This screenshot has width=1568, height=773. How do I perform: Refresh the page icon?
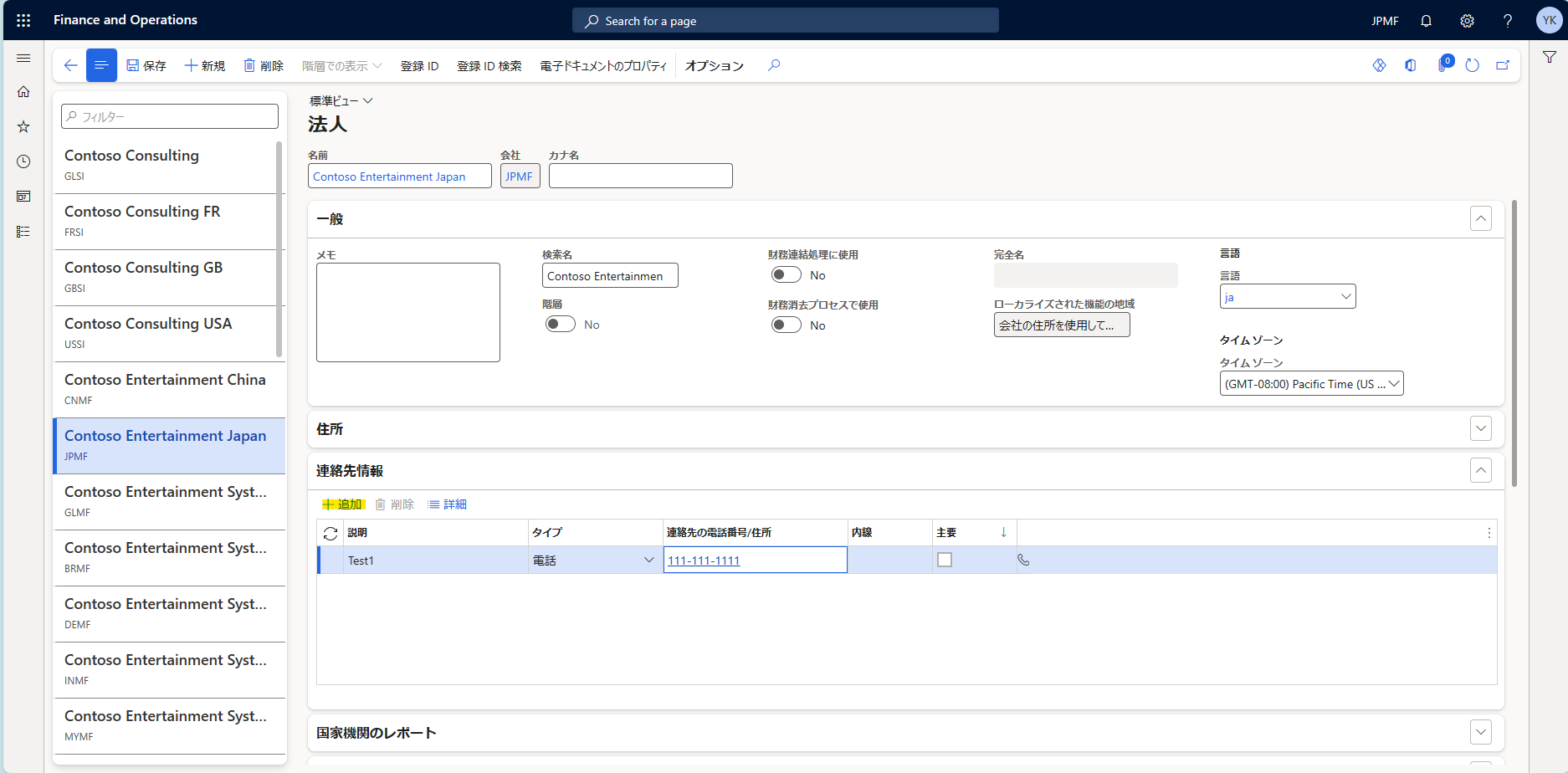[1473, 65]
